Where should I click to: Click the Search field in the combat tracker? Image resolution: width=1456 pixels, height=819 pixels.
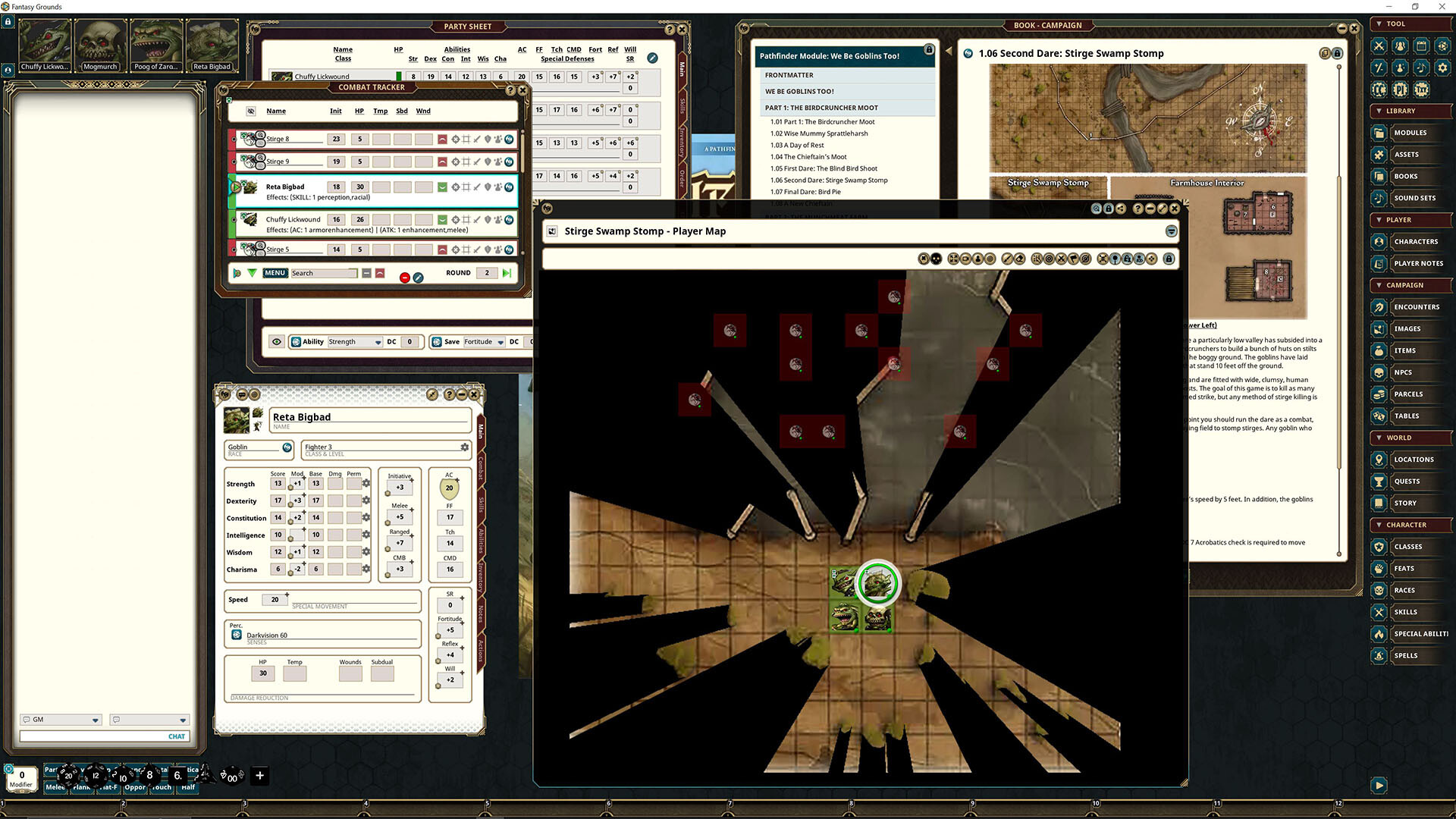[325, 273]
